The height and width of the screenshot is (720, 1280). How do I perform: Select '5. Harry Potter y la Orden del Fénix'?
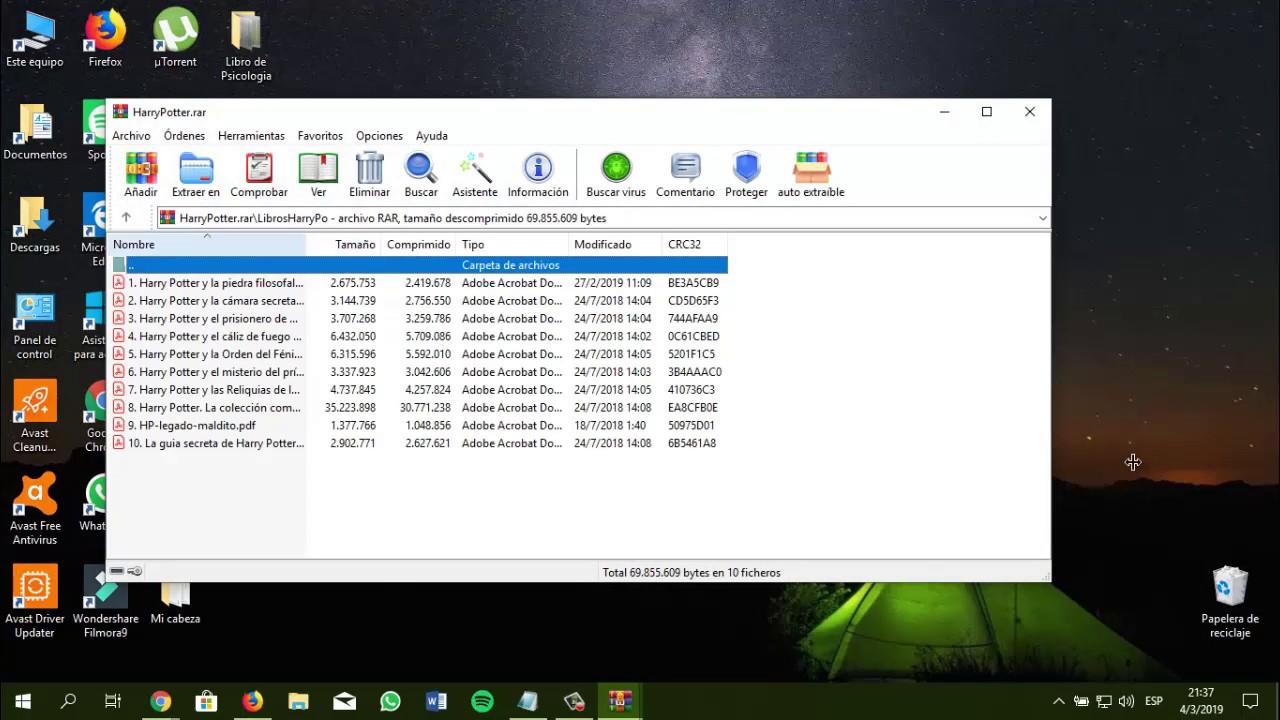click(x=419, y=354)
